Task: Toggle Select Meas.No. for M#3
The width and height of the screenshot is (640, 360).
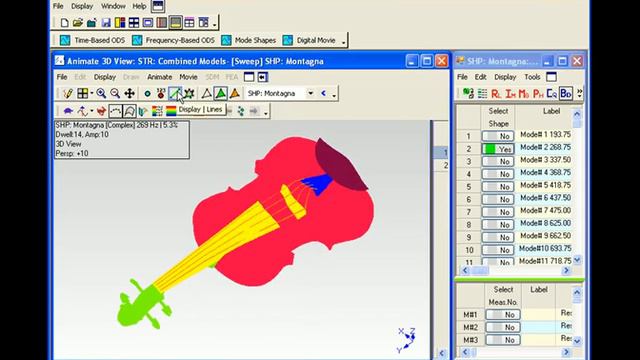Action: (x=502, y=340)
